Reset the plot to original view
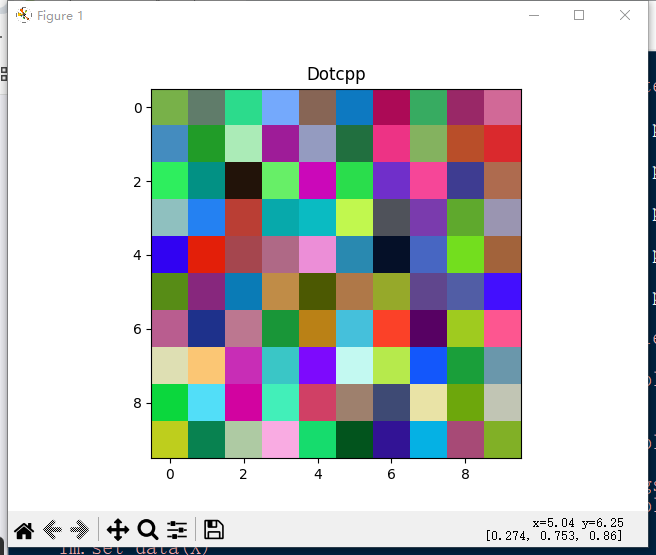The width and height of the screenshot is (656, 555). point(24,530)
